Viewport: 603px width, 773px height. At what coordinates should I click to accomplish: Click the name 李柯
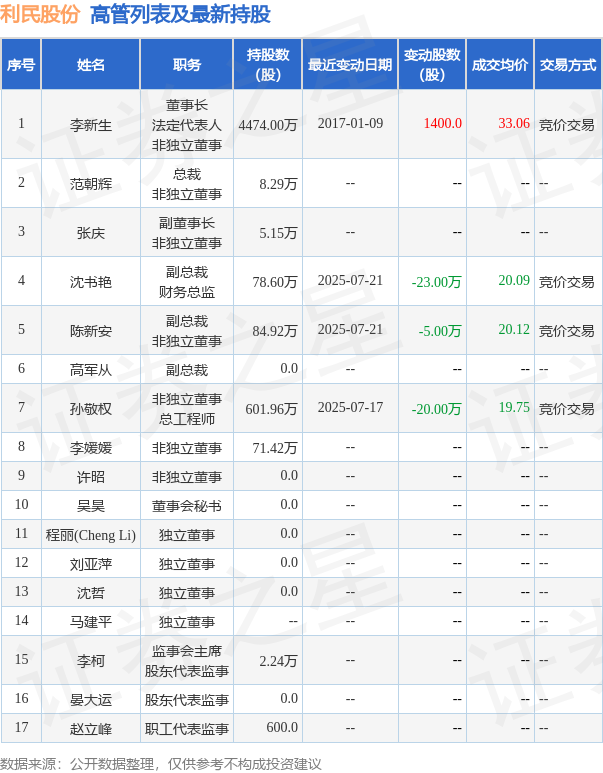pyautogui.click(x=91, y=661)
